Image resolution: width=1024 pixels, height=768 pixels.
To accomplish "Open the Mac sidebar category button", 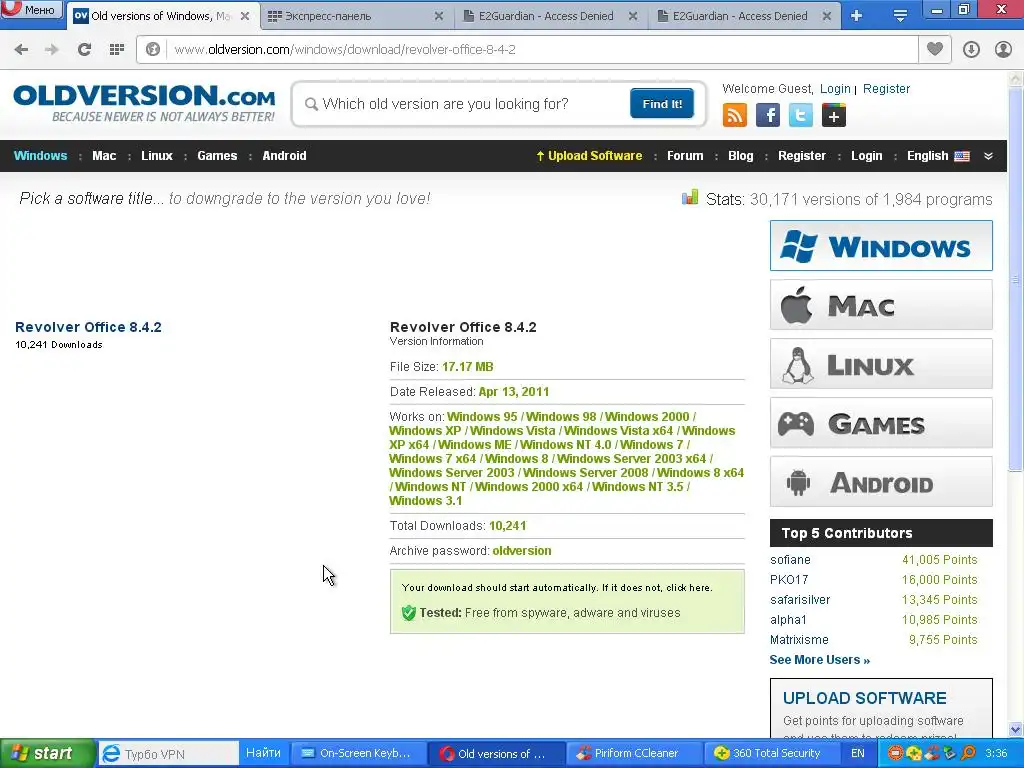I will (881, 305).
